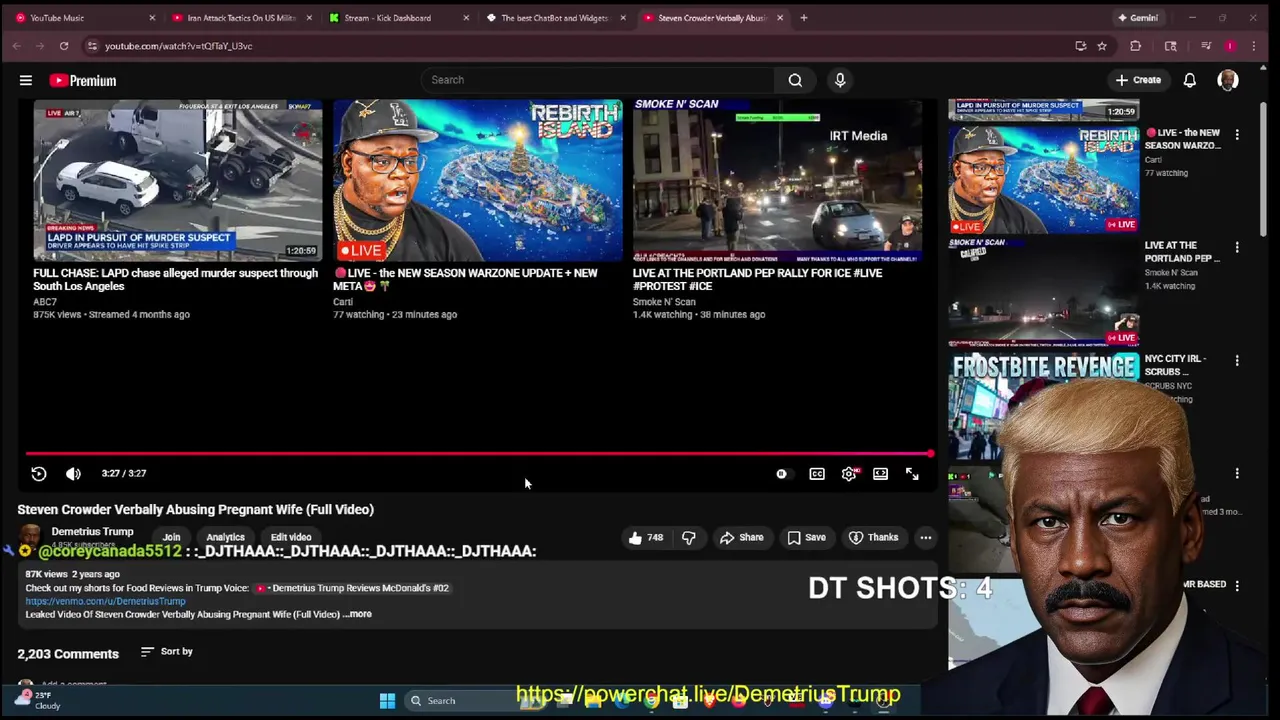Switch to Iran Attack Tactics tab

click(240, 18)
